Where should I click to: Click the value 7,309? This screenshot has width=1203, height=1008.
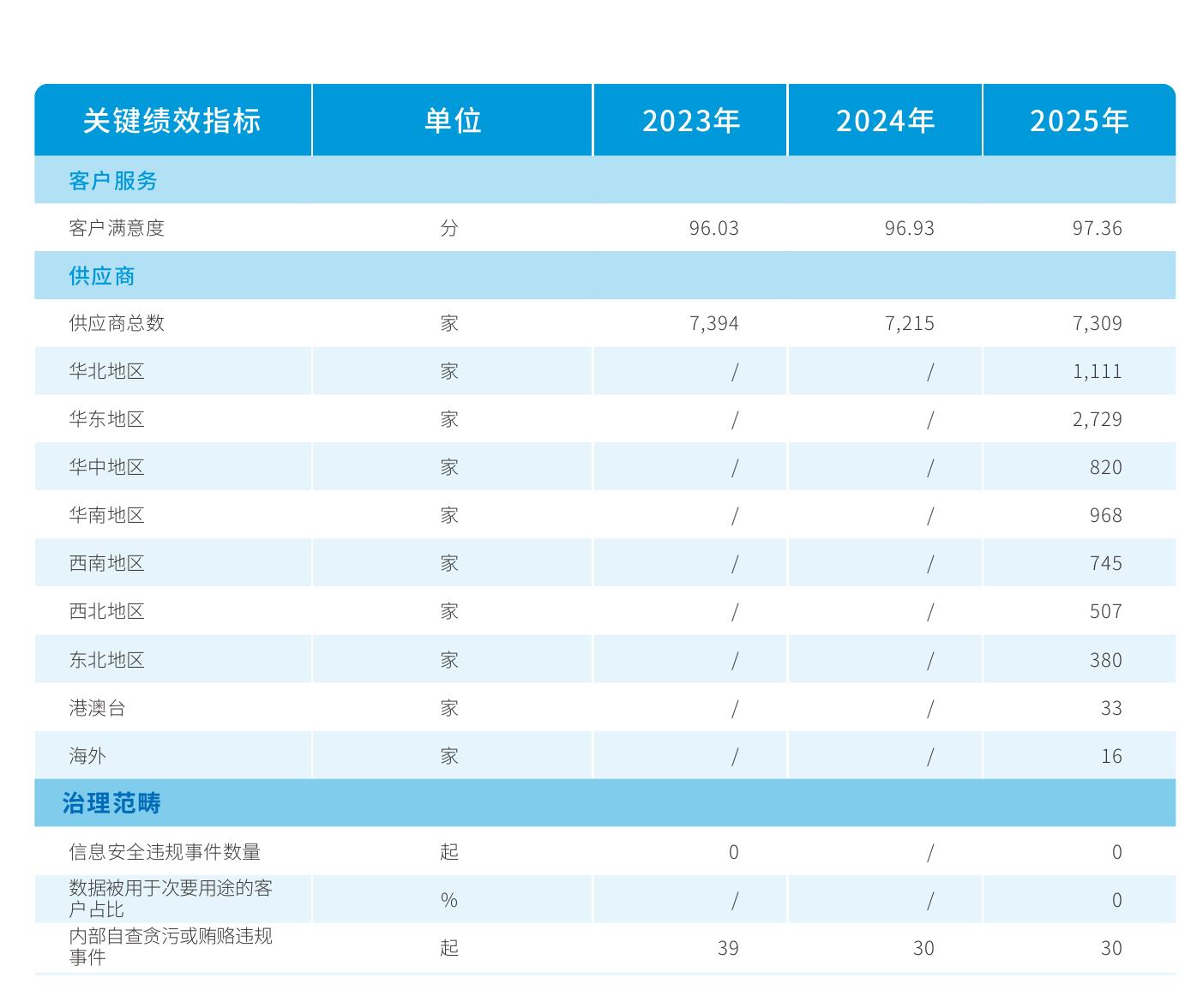tap(1098, 323)
